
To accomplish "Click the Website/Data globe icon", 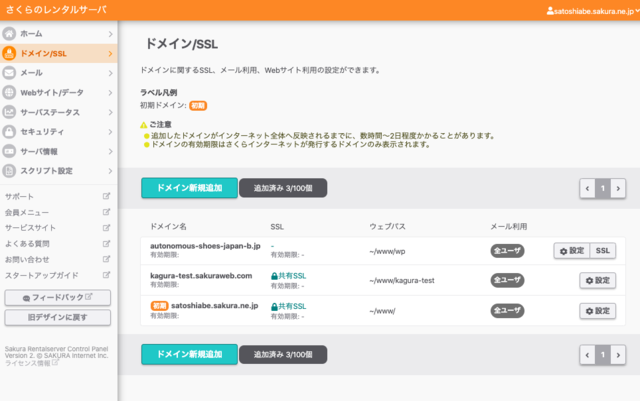I will 10,92.
